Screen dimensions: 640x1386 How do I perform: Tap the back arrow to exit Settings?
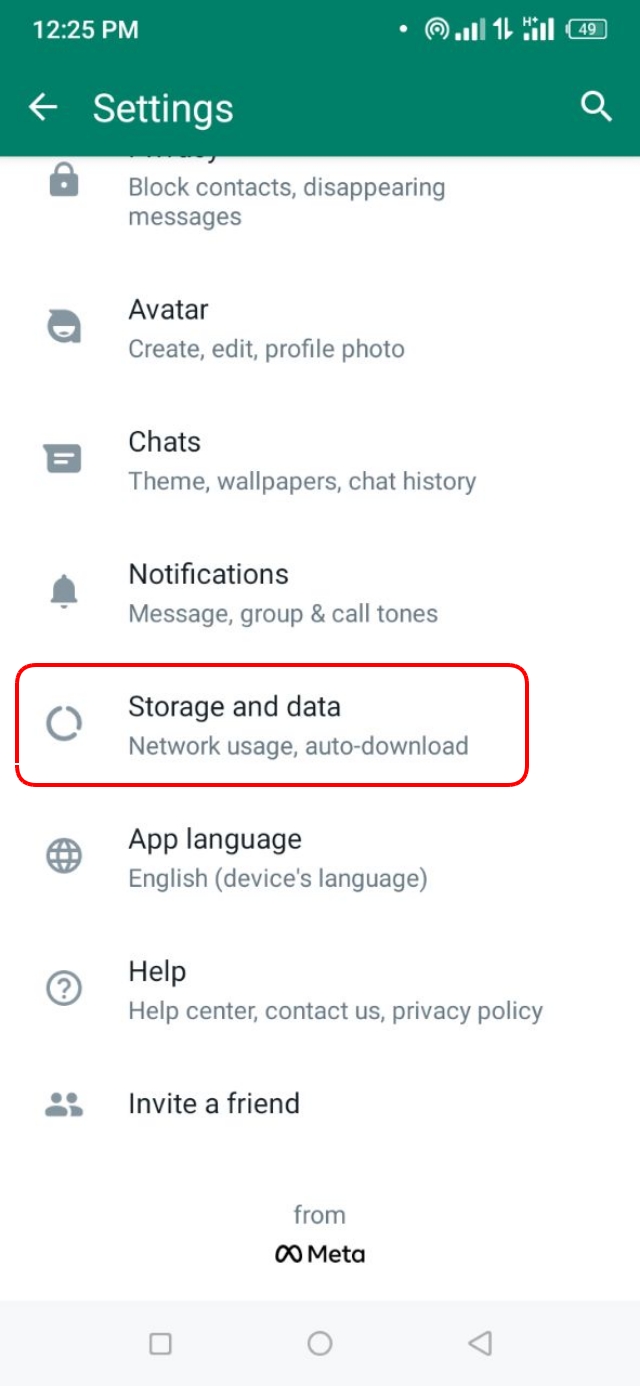coord(44,105)
